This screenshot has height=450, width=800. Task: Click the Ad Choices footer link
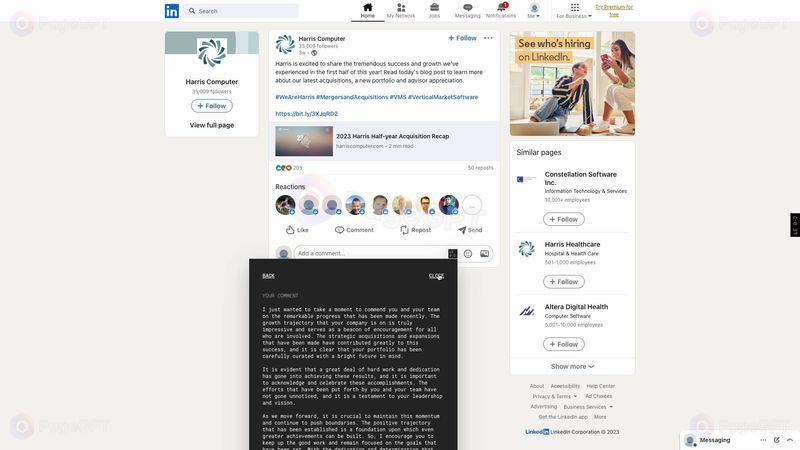pos(598,396)
